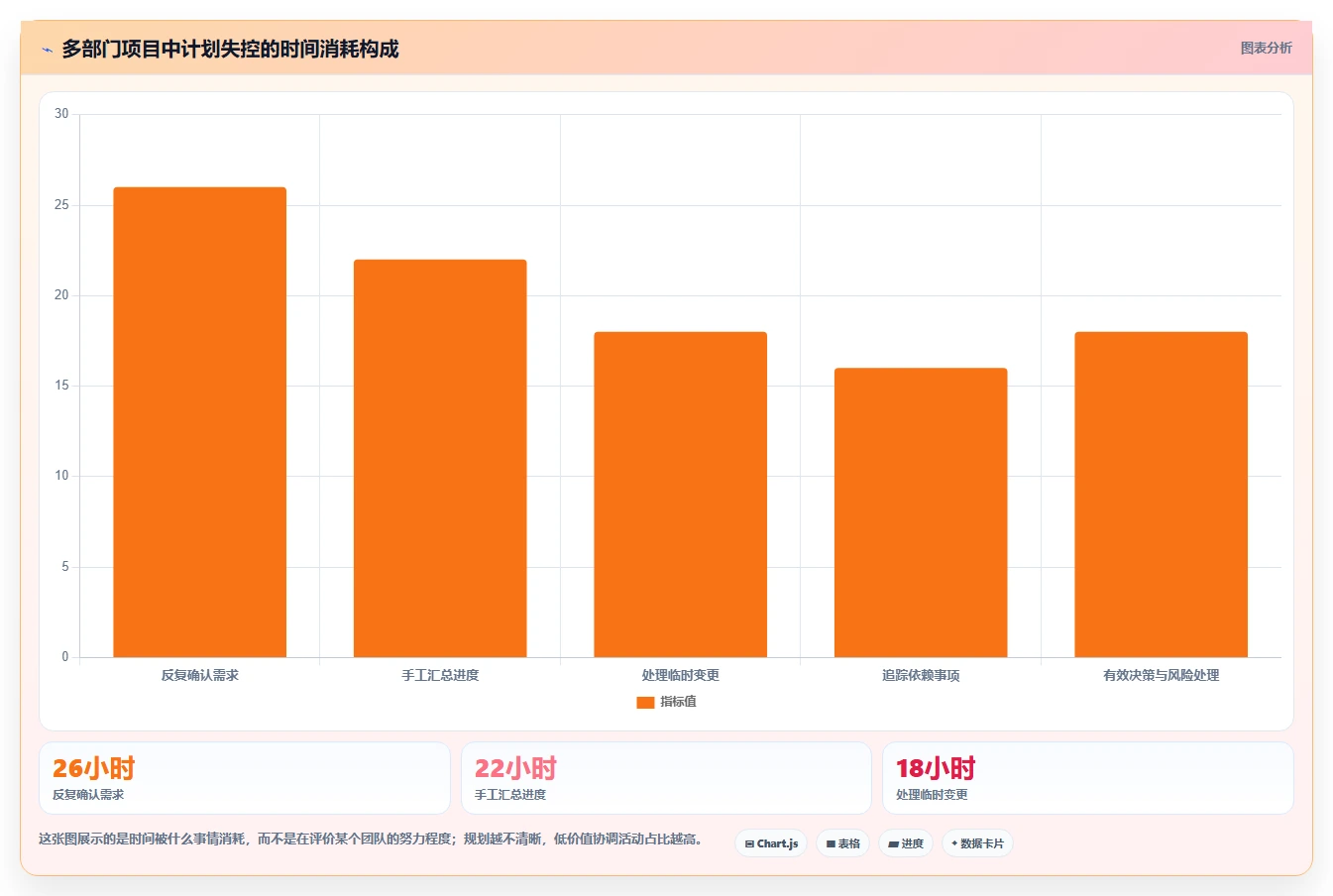This screenshot has width=1333, height=896.
Task: Click the lightning icon beside the chart title
Action: tap(47, 49)
